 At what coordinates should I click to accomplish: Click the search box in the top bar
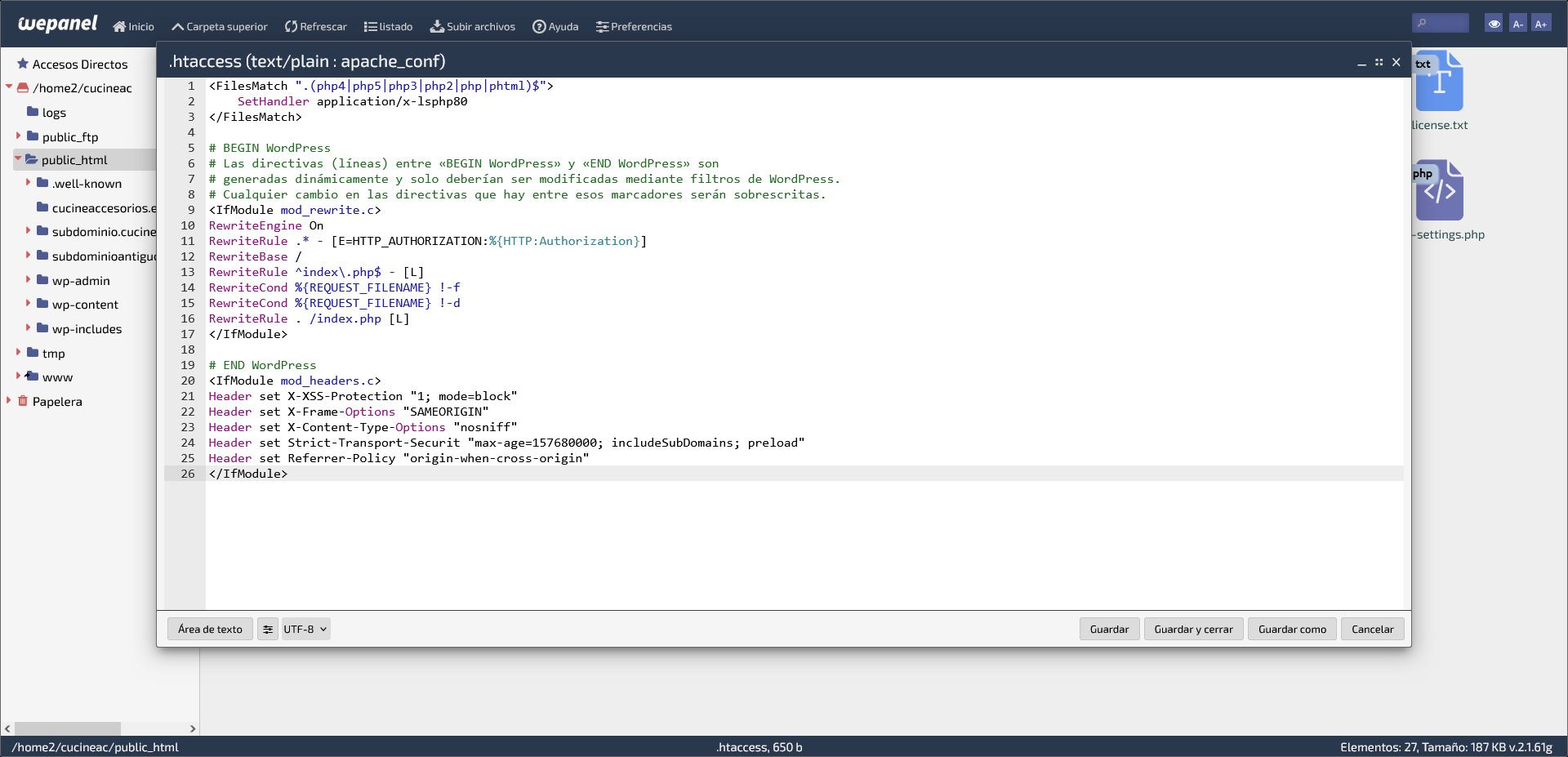coord(1441,24)
